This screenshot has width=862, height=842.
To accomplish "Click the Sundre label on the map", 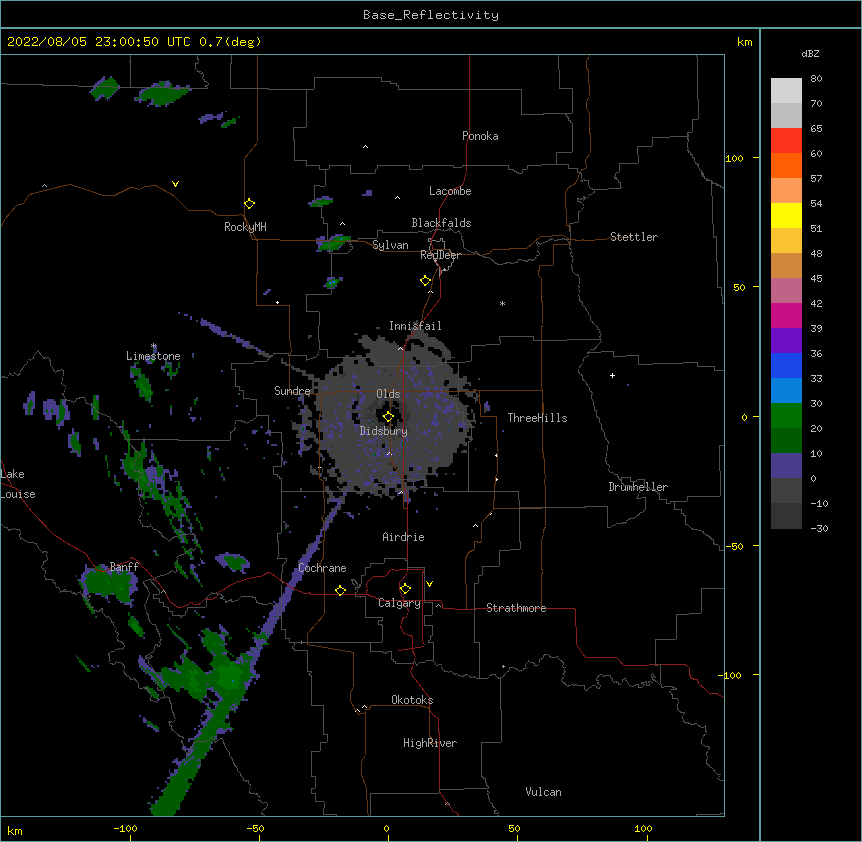I will [x=292, y=391].
